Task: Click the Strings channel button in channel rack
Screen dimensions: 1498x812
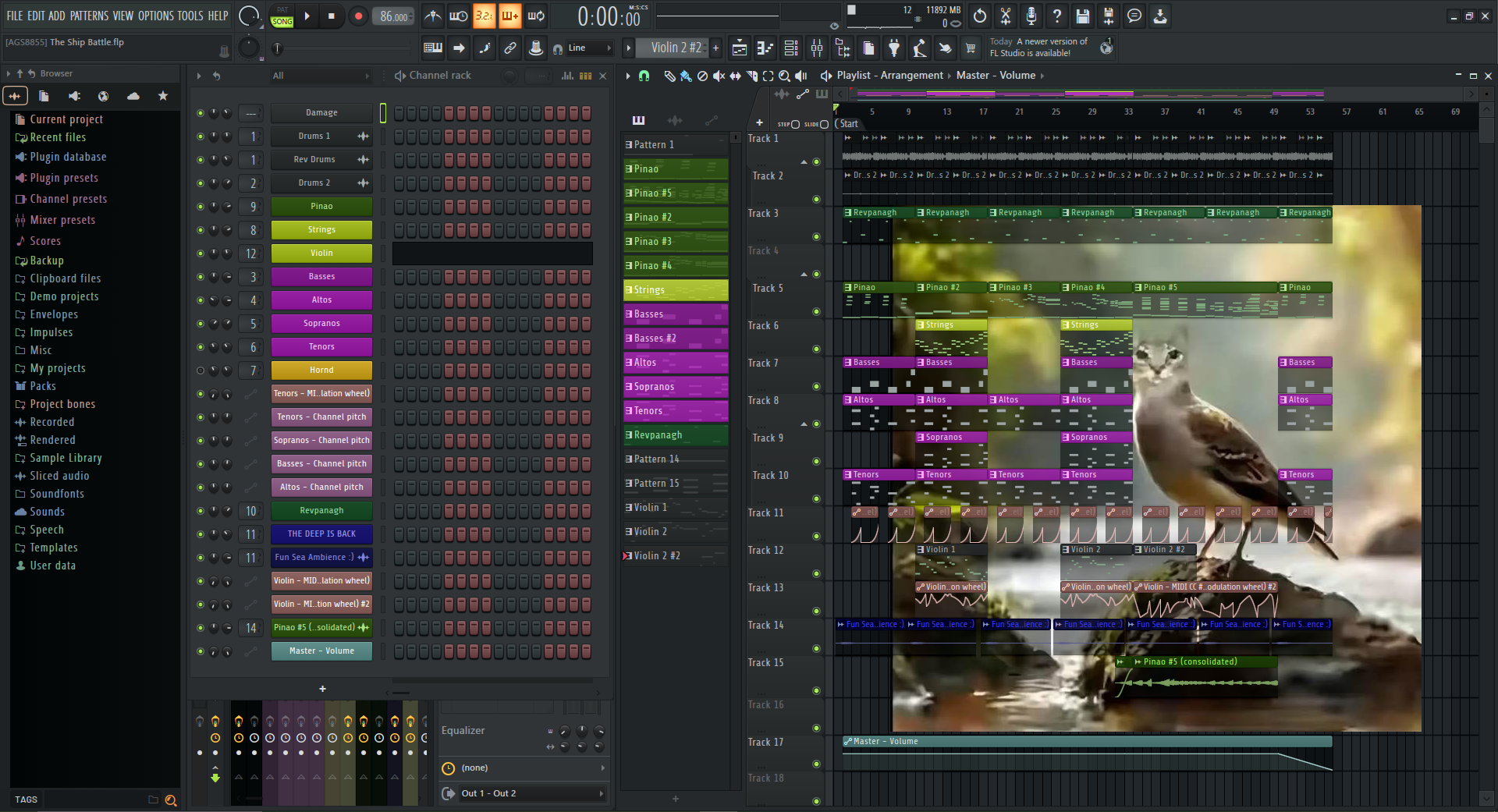Action: tap(321, 230)
